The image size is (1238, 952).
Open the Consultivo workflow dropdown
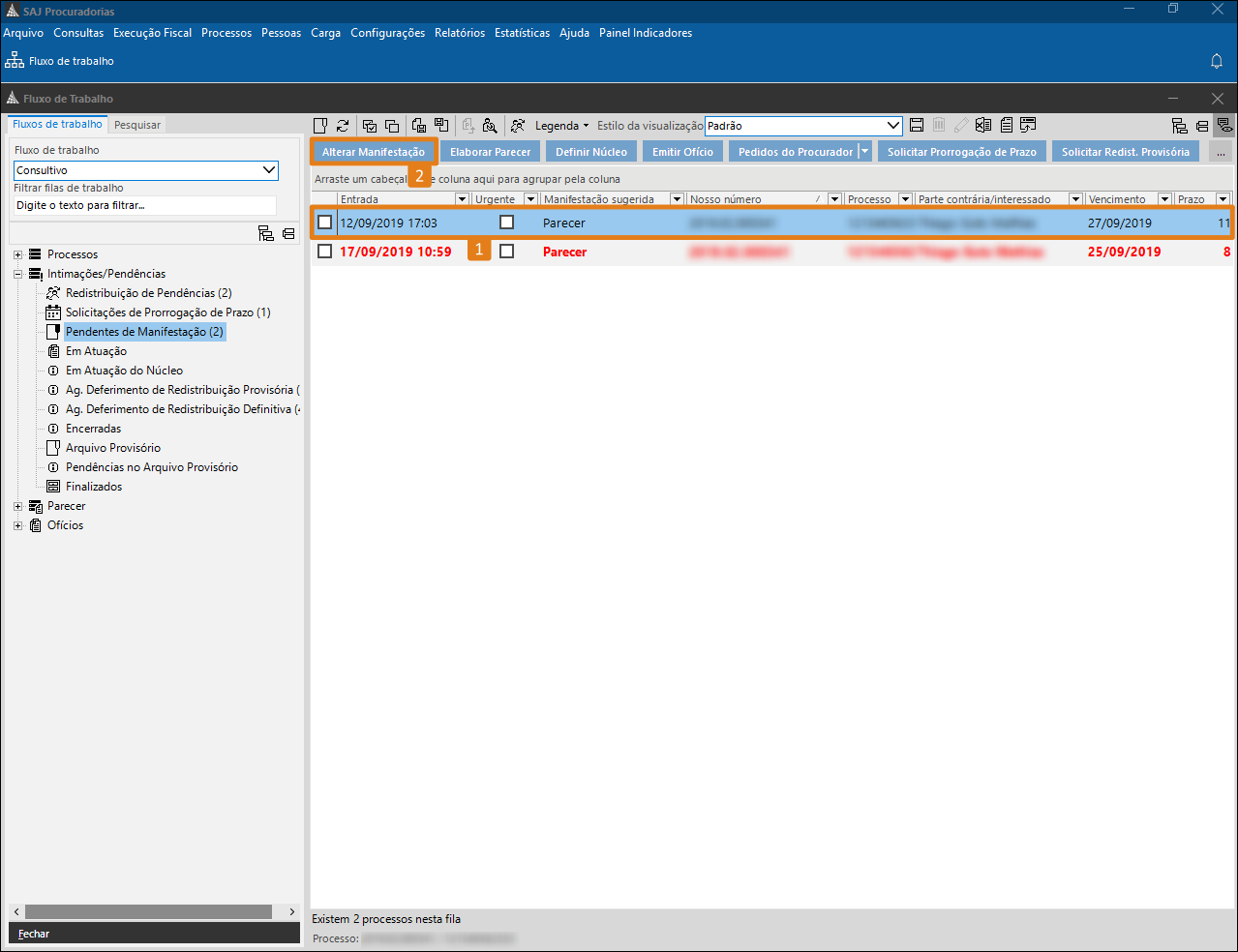[269, 170]
